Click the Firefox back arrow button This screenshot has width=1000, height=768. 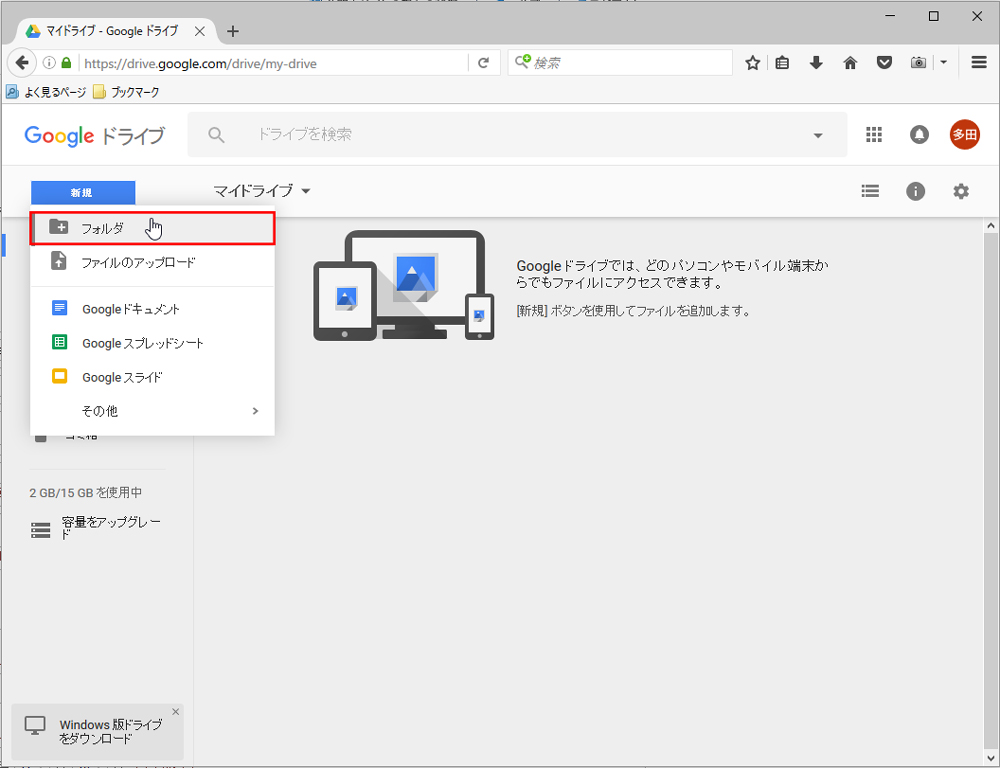point(22,63)
